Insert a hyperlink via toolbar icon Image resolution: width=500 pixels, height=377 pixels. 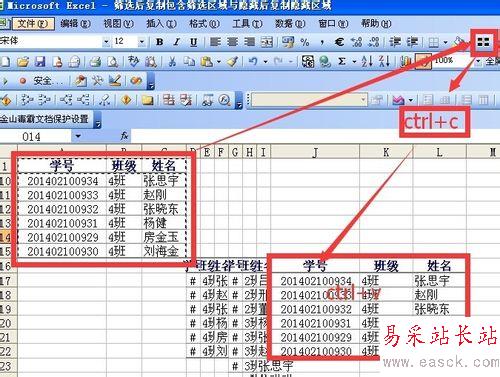click(x=325, y=62)
